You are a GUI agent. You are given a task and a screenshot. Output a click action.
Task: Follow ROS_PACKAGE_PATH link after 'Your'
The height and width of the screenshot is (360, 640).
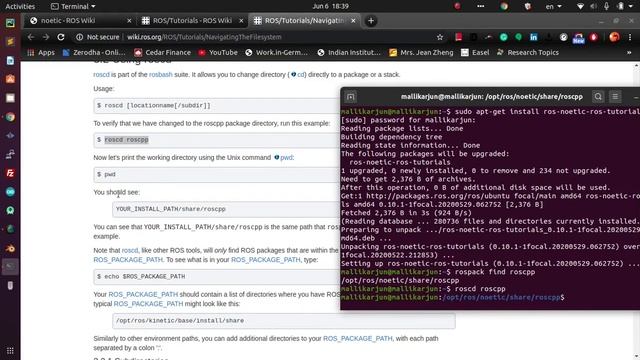pyautogui.click(x=143, y=294)
